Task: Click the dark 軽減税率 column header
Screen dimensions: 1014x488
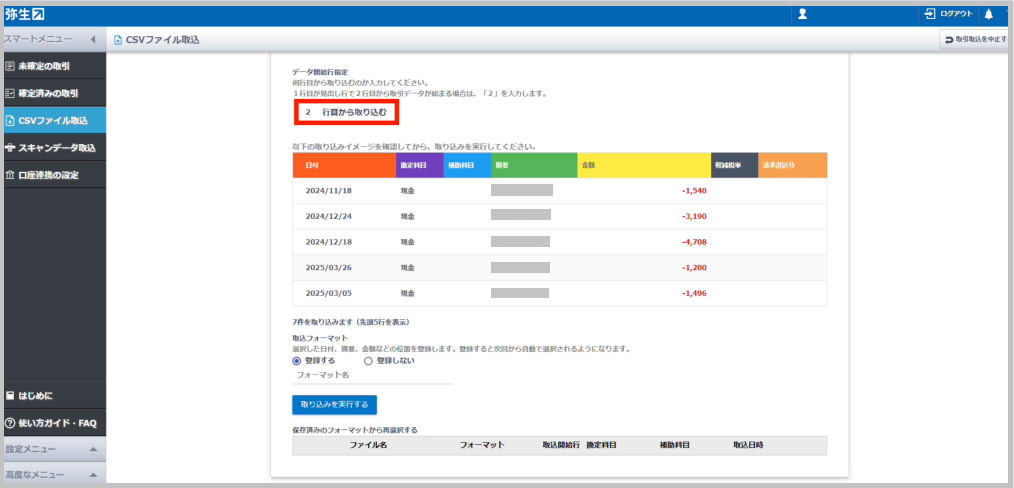Action: [734, 165]
